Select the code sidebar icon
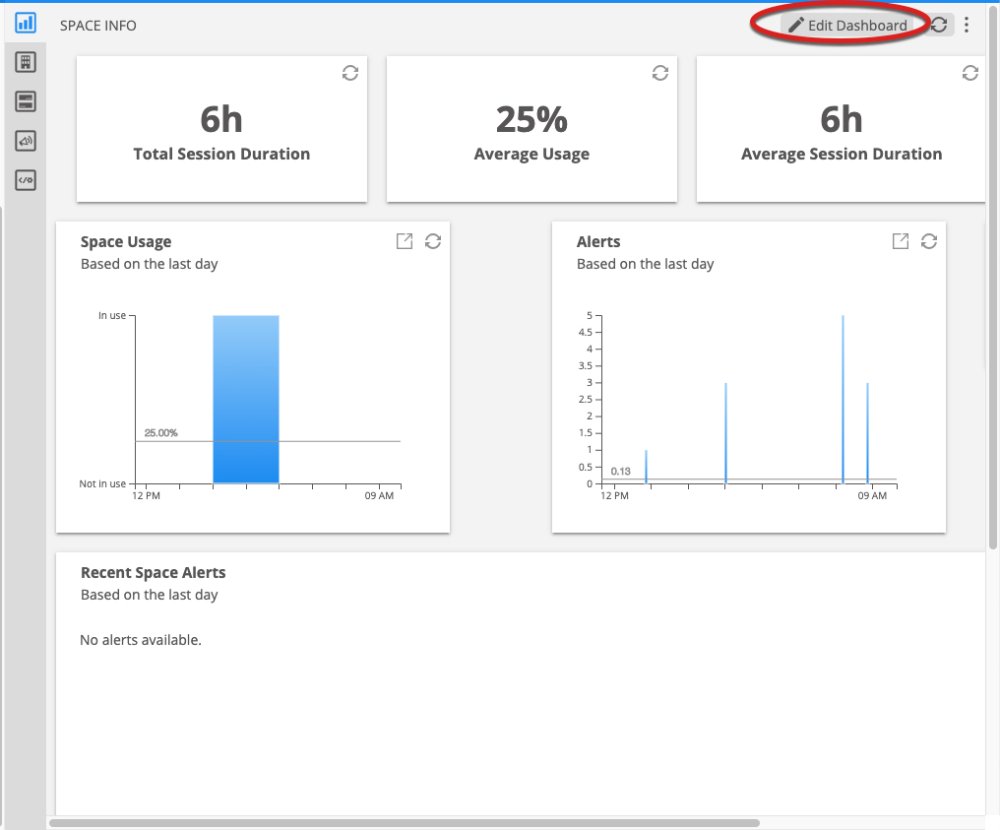Viewport: 1000px width, 830px height. (25, 180)
